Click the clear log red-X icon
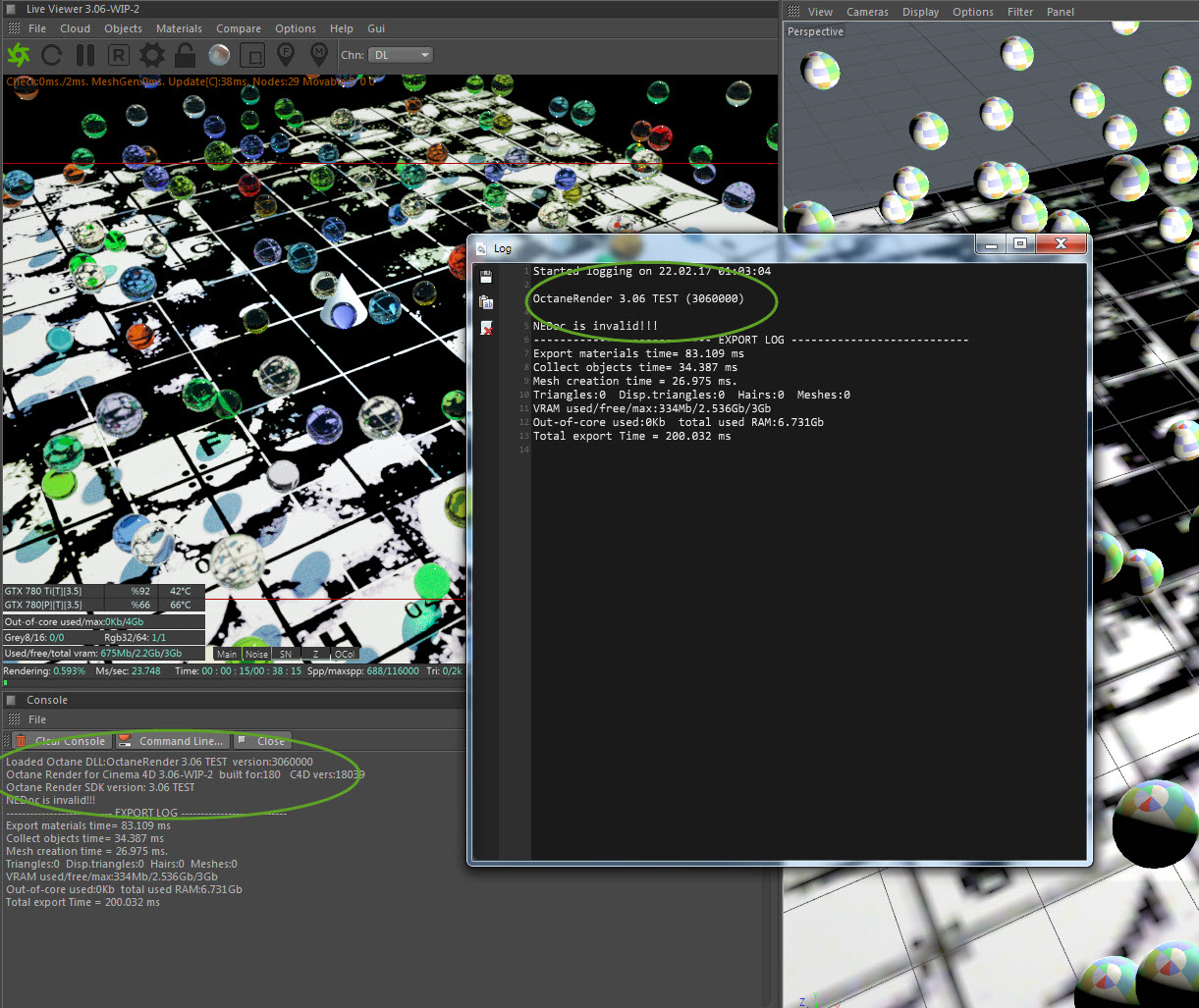This screenshot has height=1008, width=1199. pyautogui.click(x=486, y=329)
